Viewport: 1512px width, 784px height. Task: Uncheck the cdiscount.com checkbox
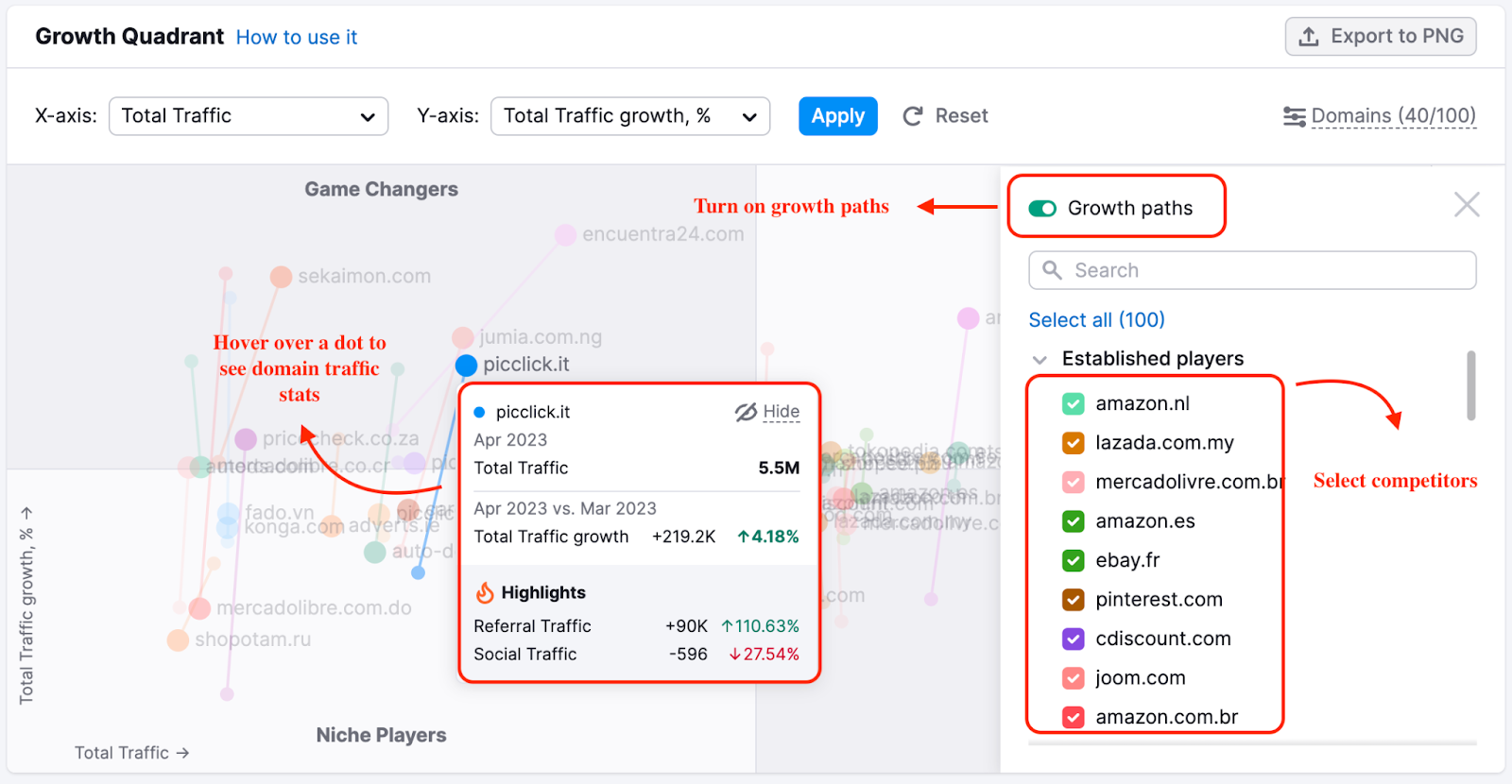[1074, 639]
